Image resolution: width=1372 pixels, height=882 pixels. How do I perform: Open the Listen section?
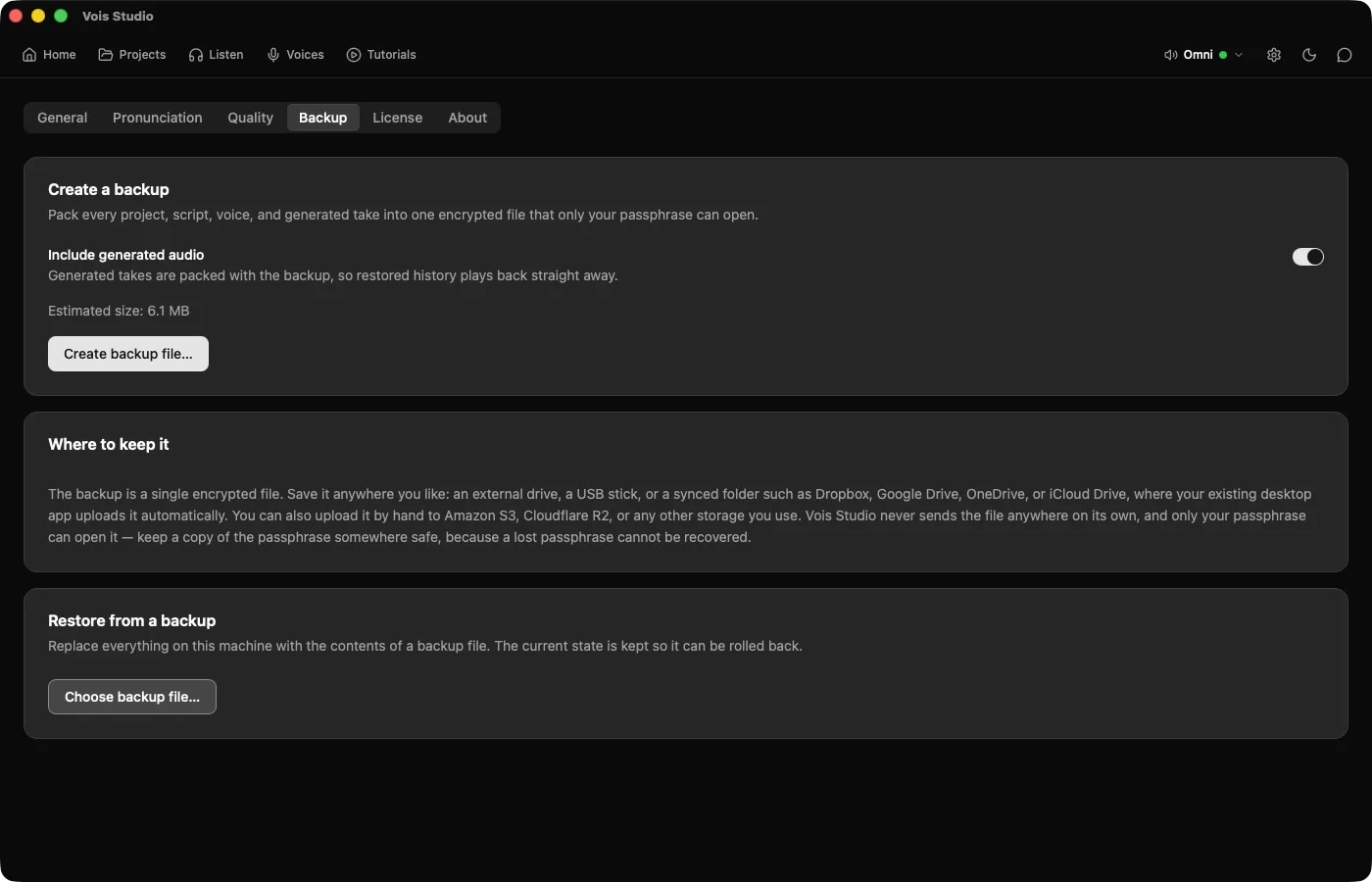(217, 55)
